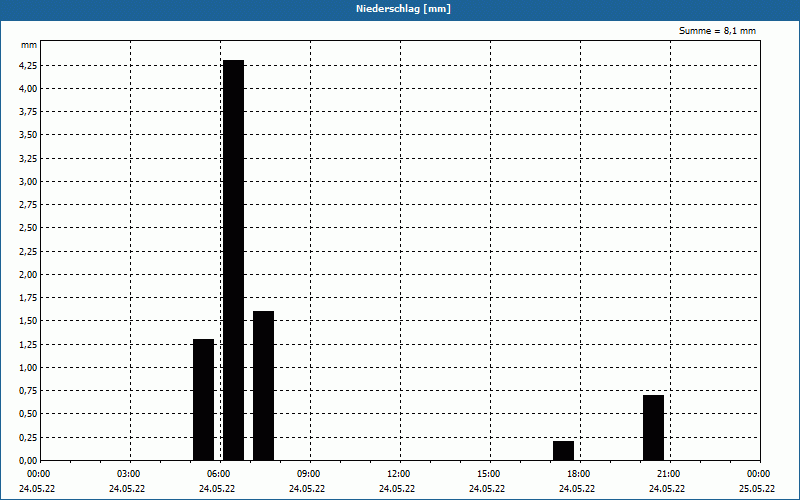
Task: Select the Summe = 8,1 mm label
Action: (717, 31)
